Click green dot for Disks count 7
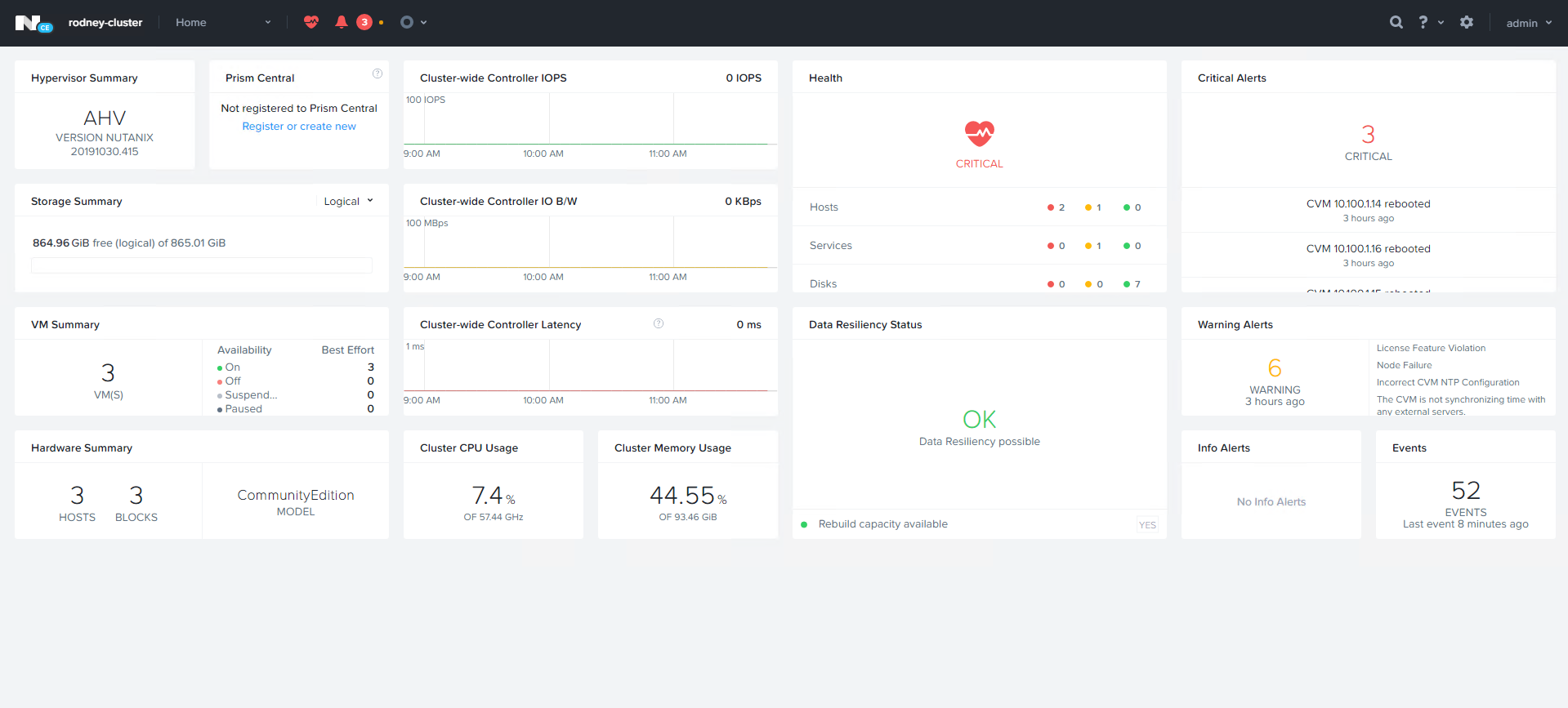 (x=1127, y=284)
